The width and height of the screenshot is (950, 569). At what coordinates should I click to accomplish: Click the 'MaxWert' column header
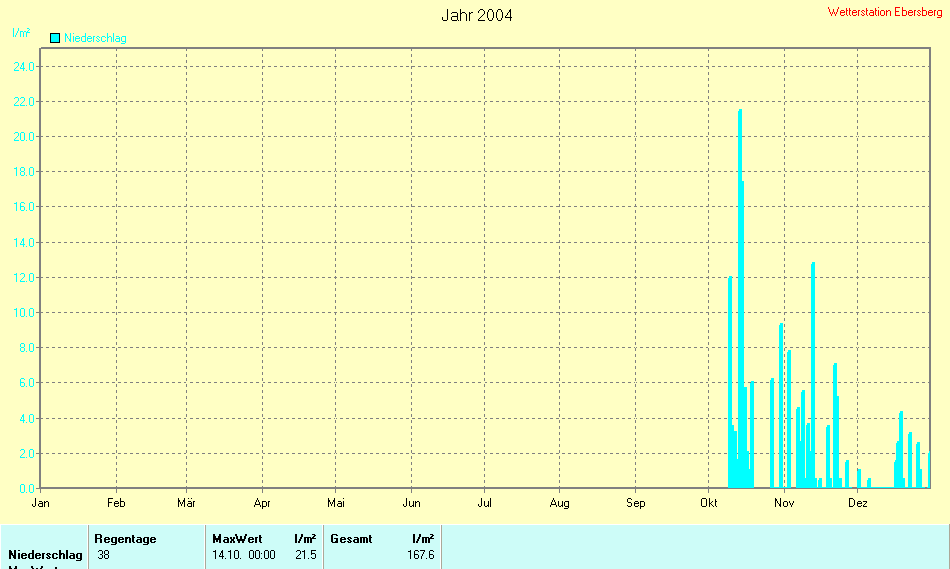click(x=237, y=539)
